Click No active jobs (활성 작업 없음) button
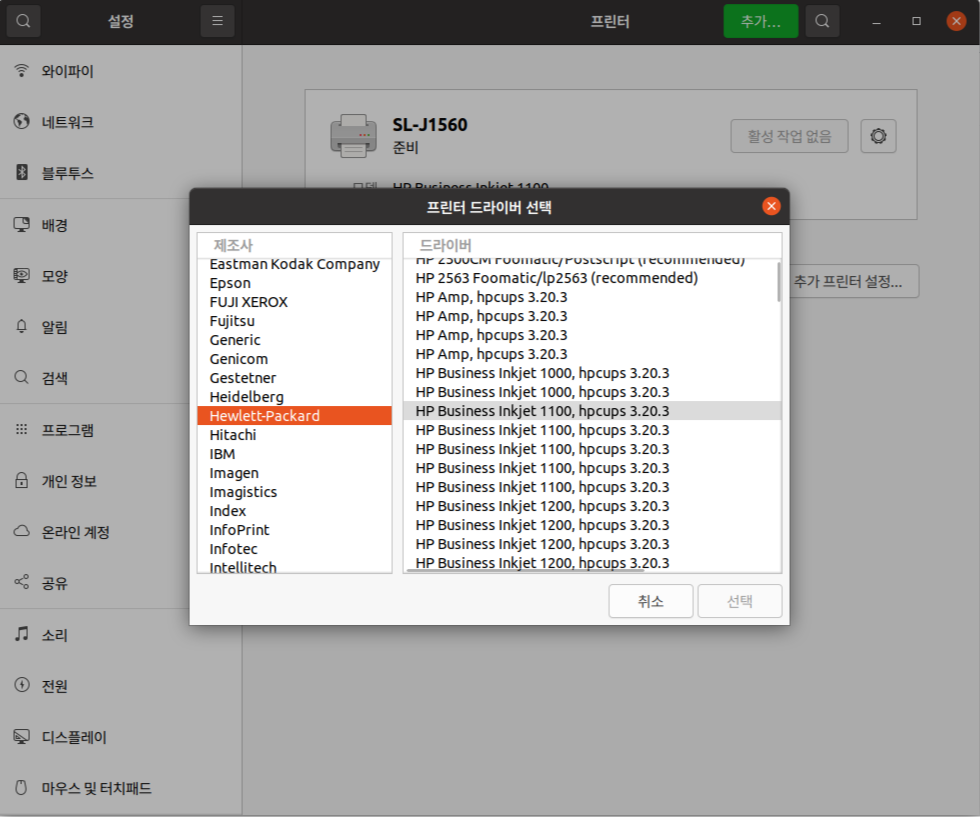 tap(789, 136)
